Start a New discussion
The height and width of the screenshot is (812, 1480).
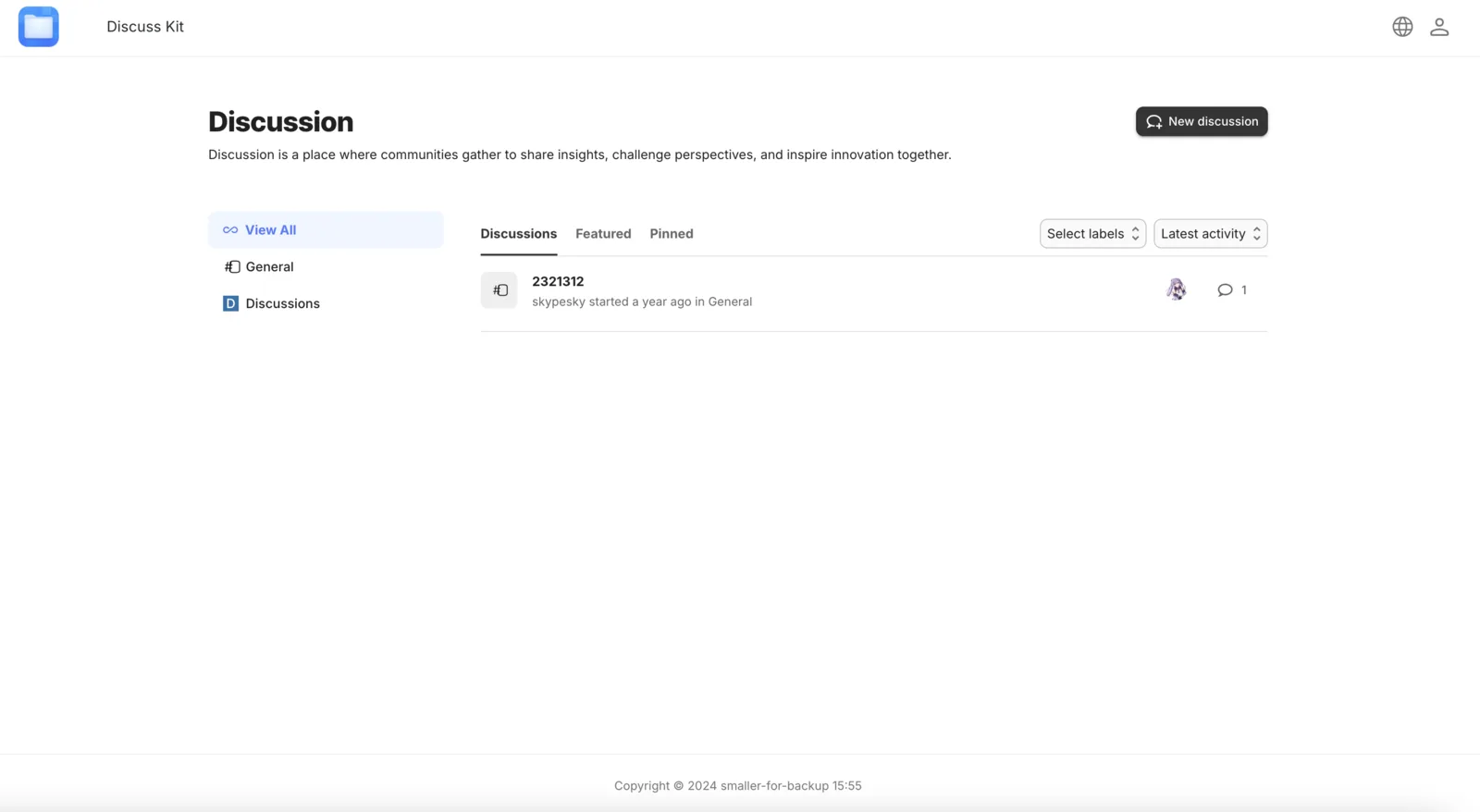[x=1202, y=121]
